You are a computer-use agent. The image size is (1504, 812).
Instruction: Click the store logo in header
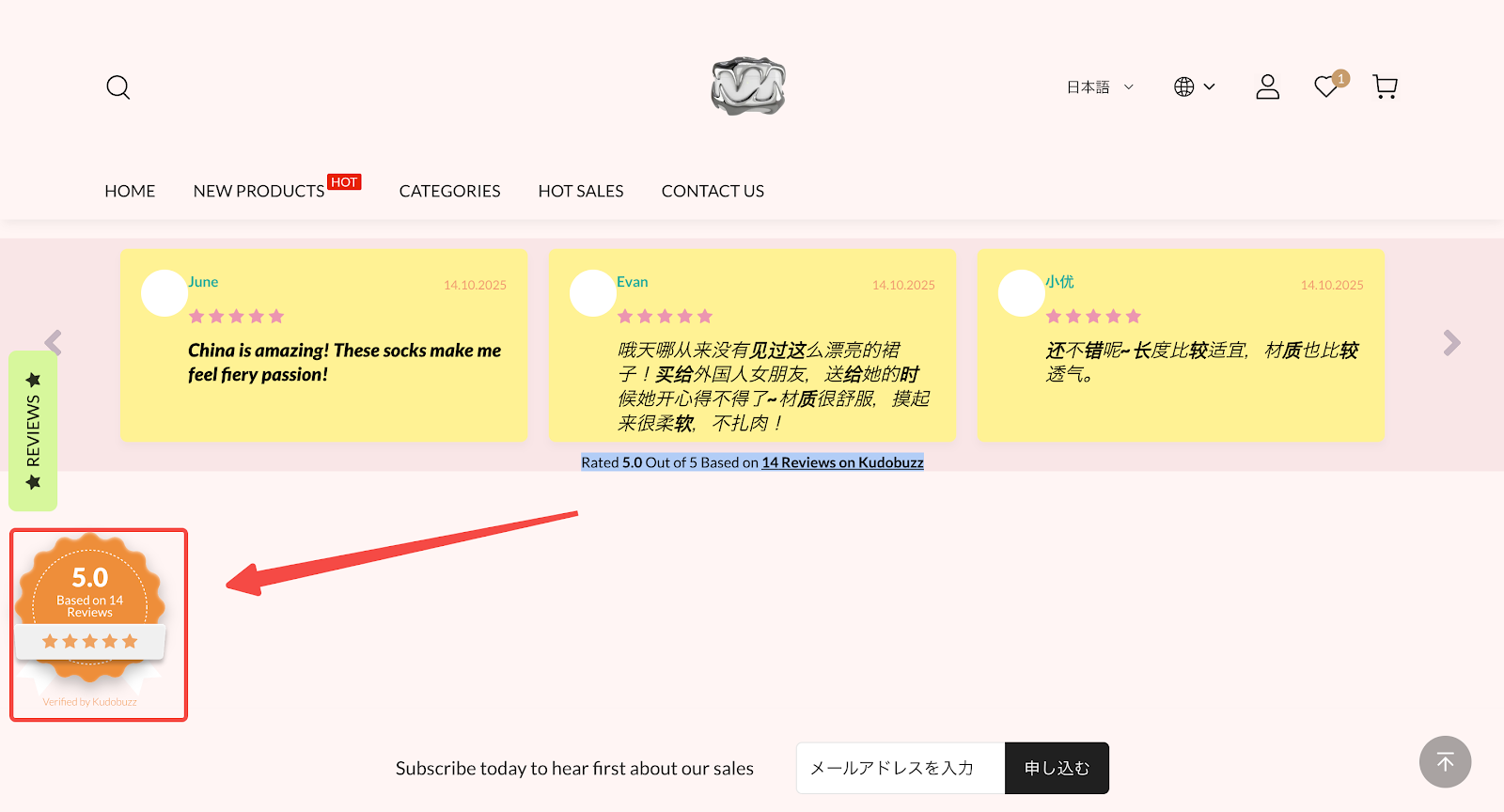pos(748,86)
